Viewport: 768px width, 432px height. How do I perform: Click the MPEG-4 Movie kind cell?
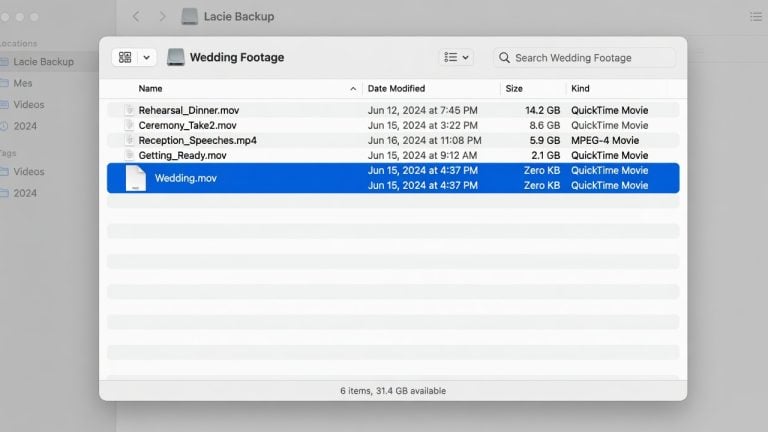coord(605,141)
